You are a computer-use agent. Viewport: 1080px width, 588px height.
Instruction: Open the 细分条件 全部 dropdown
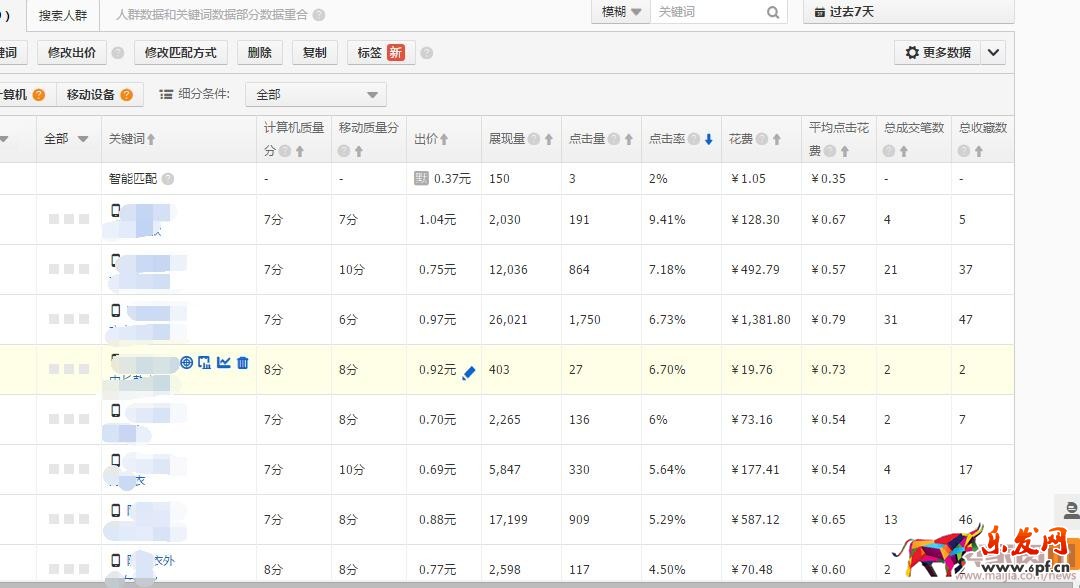(x=316, y=95)
